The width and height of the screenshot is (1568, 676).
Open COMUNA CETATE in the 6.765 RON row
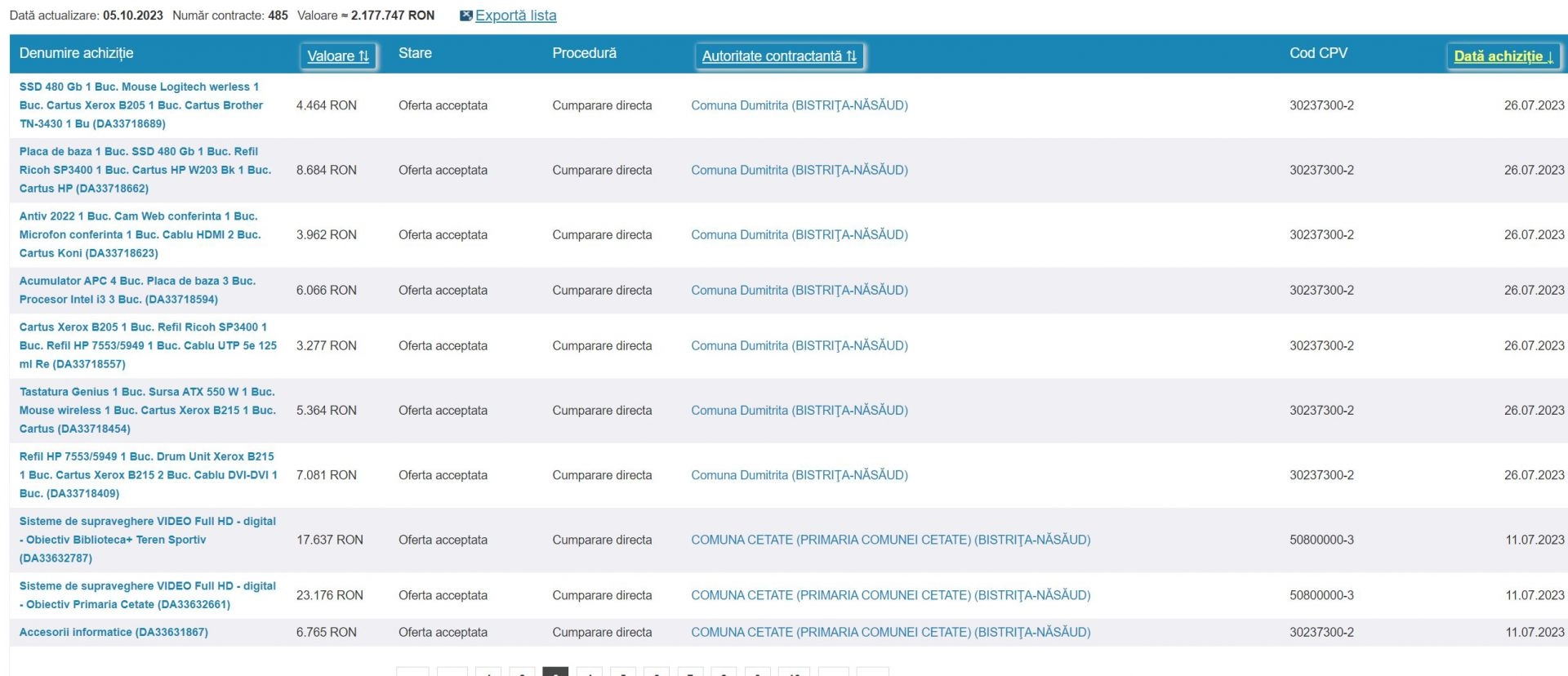tap(890, 632)
